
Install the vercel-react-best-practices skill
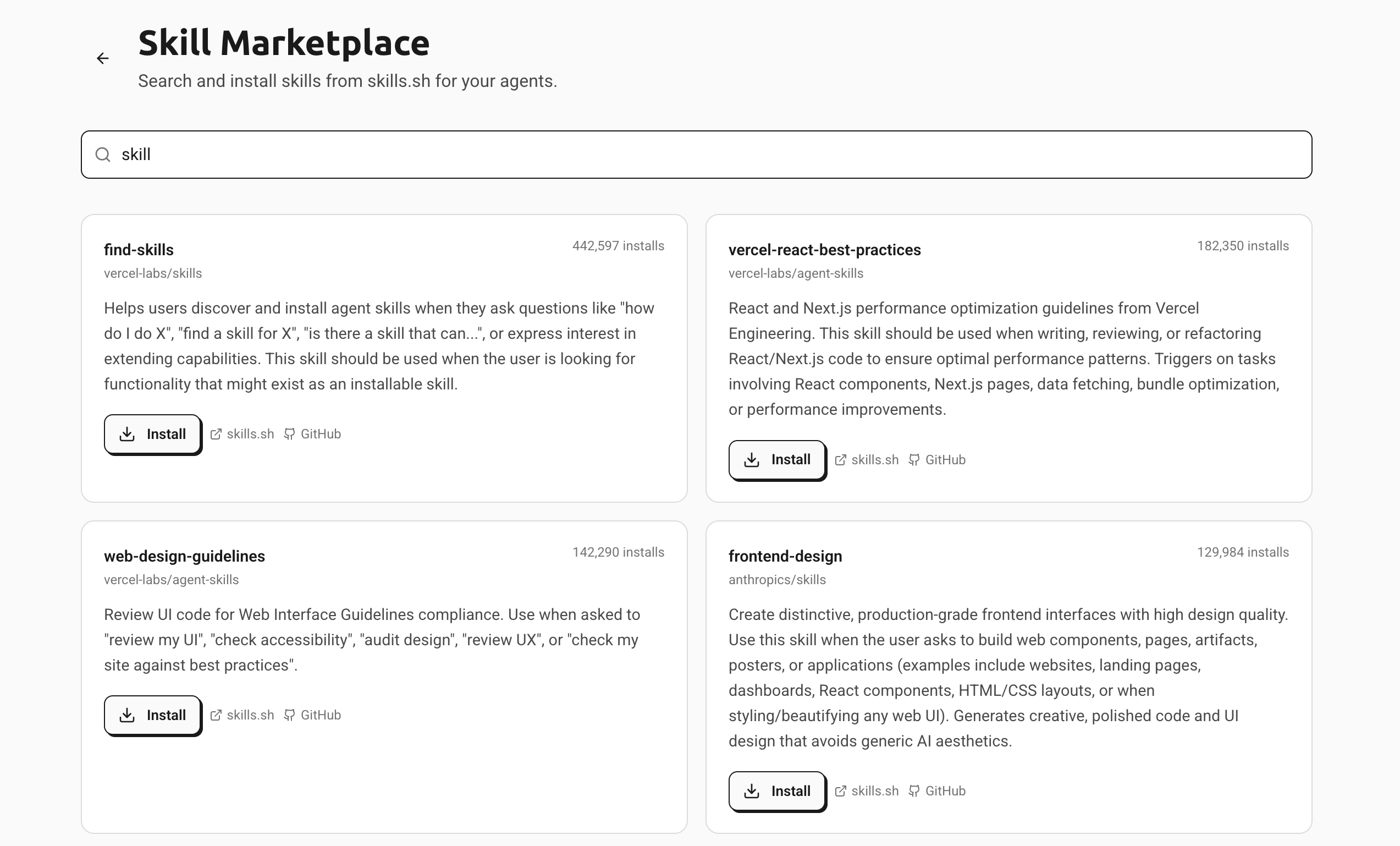click(776, 459)
